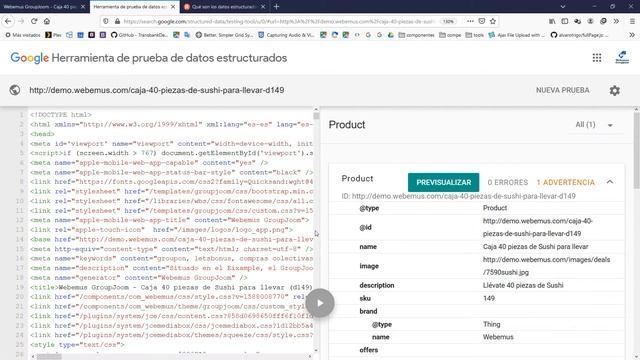
Task: Toggle the browser sidebar view
Action: (564, 21)
